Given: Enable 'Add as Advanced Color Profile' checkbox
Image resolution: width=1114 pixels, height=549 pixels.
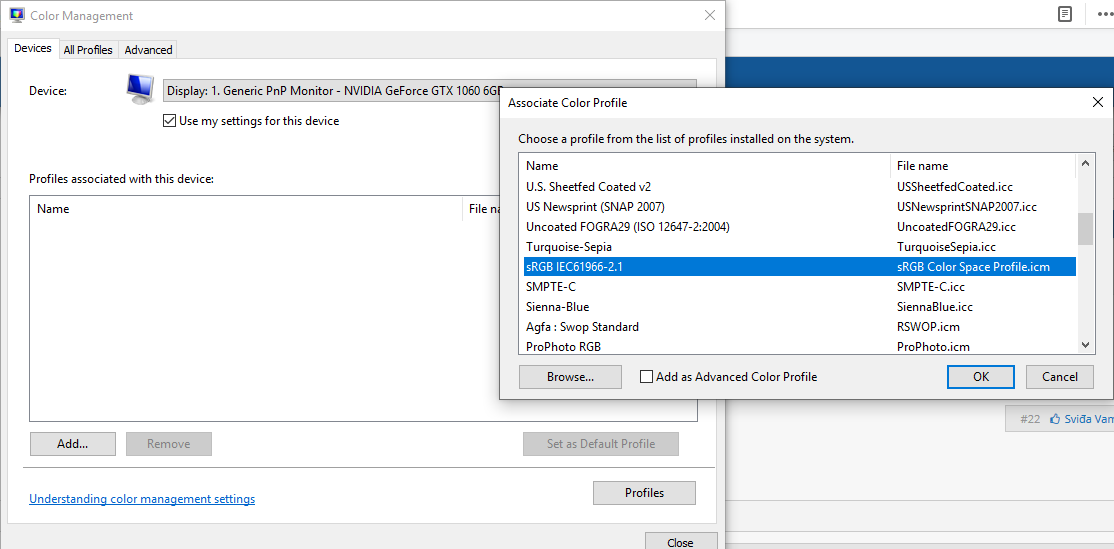Looking at the screenshot, I should [647, 377].
